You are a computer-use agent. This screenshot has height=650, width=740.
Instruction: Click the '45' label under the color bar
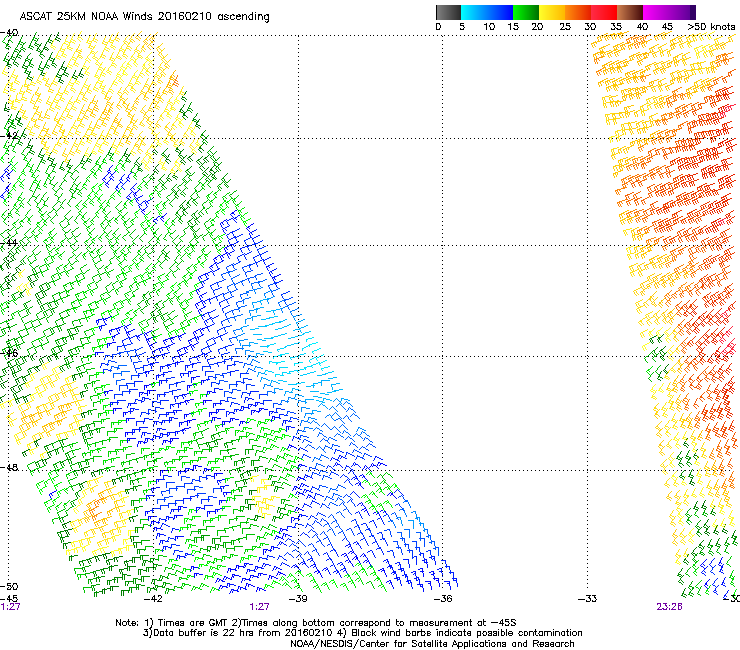667,27
